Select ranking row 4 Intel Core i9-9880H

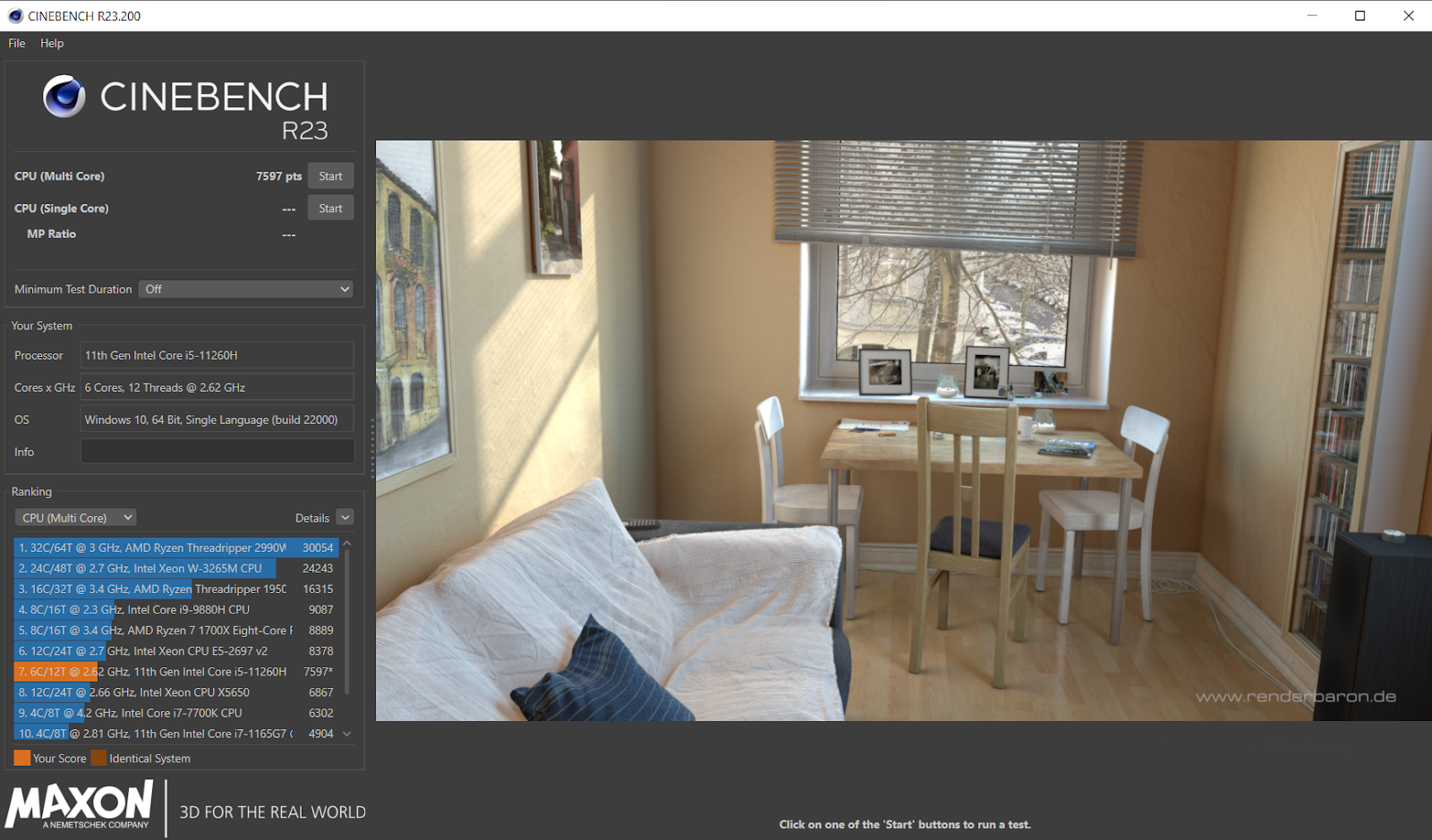176,609
